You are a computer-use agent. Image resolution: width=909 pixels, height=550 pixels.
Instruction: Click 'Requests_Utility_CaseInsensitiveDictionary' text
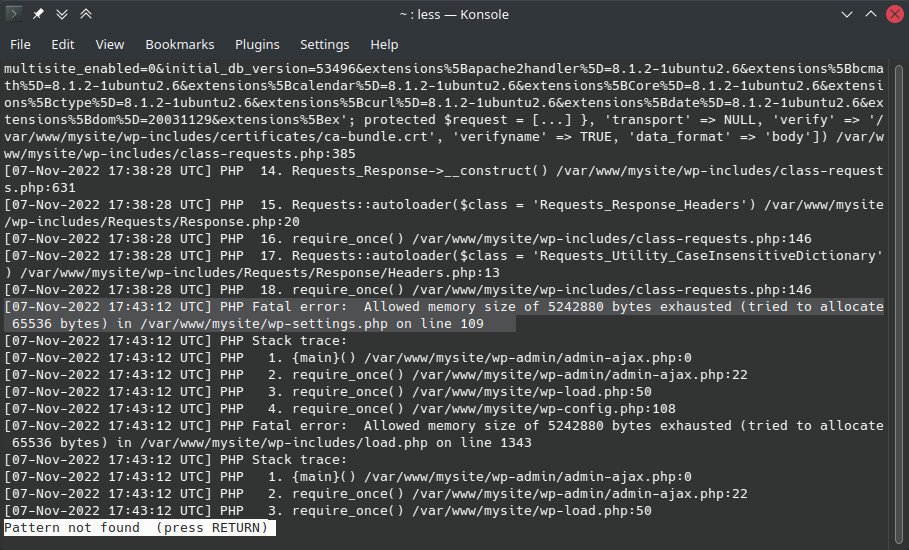click(708, 256)
